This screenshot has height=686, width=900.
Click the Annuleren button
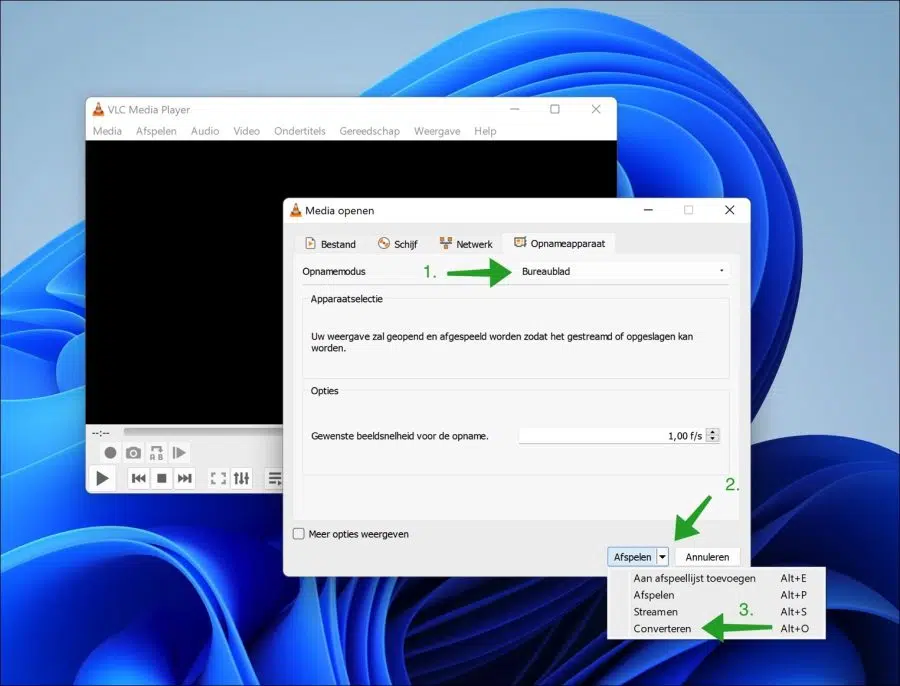[x=707, y=557]
